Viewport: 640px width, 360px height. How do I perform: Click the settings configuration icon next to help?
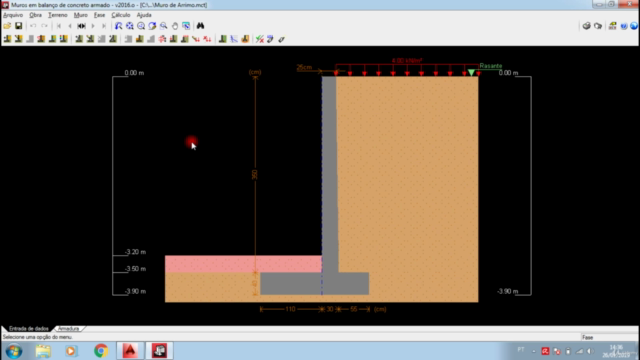(x=612, y=26)
